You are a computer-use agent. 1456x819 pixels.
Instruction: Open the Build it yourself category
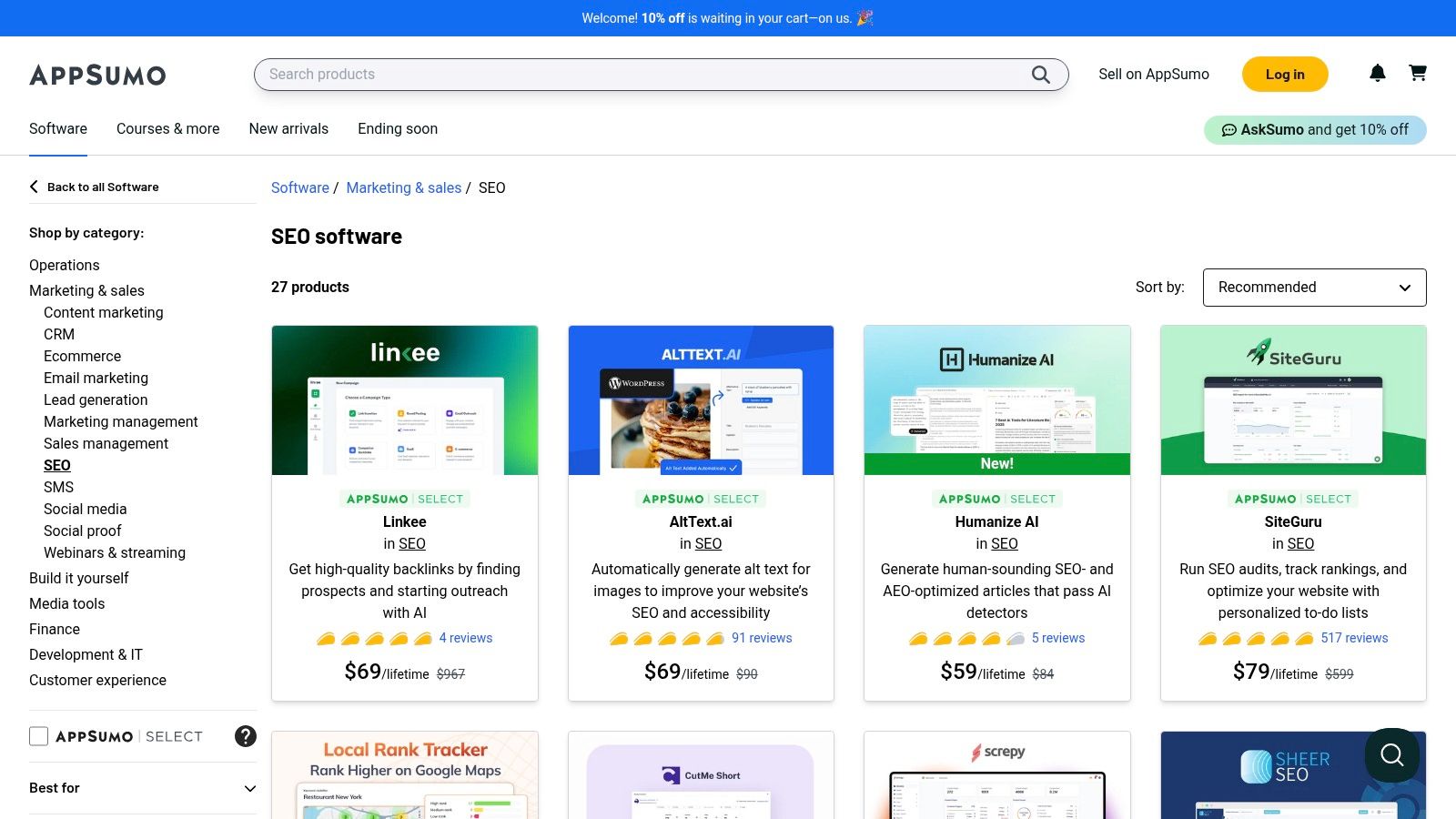(x=79, y=579)
